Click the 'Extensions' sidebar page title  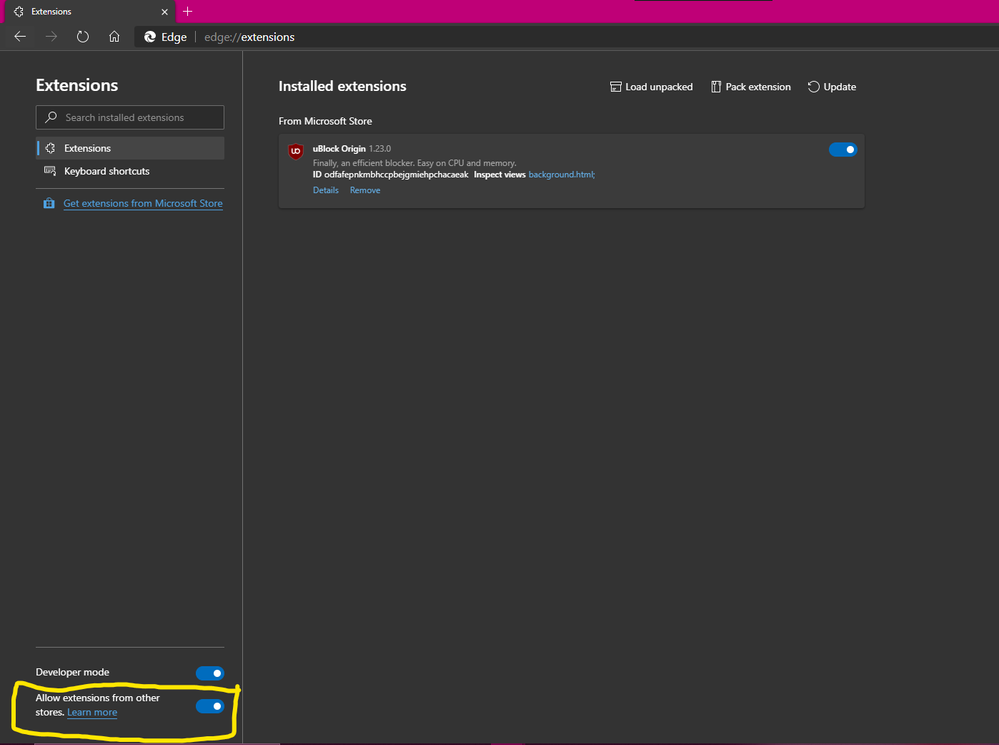tap(77, 85)
